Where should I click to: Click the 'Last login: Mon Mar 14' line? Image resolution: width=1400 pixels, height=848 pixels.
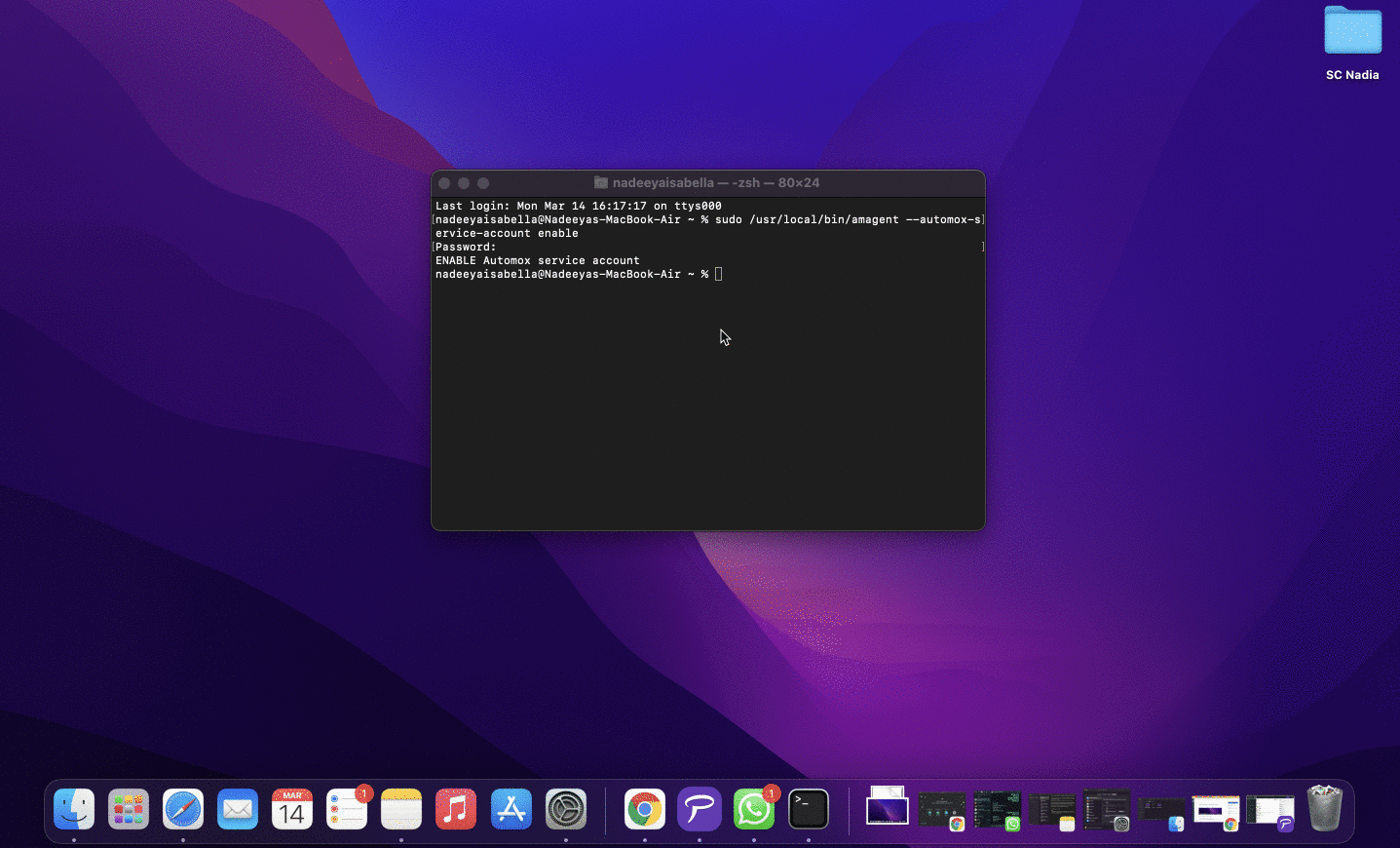(579, 206)
